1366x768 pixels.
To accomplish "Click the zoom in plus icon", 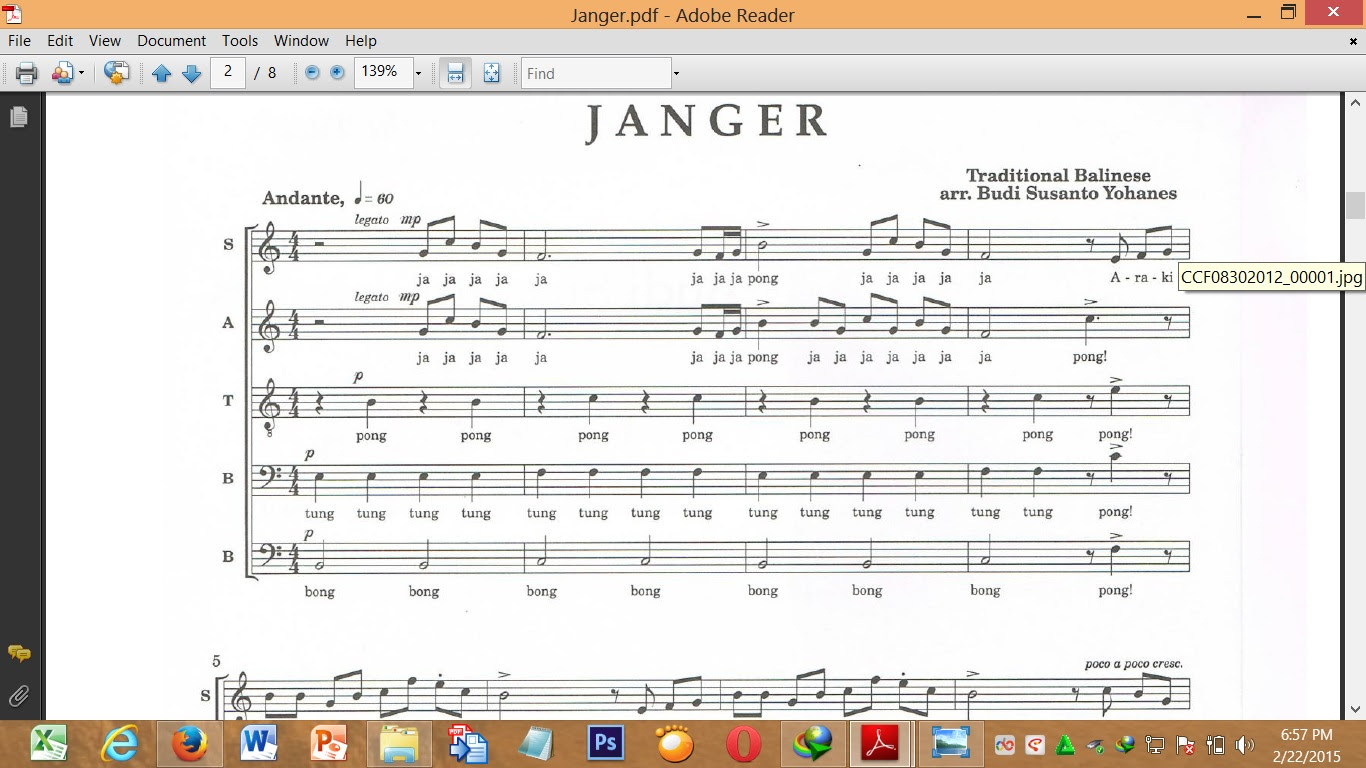I will tap(337, 73).
